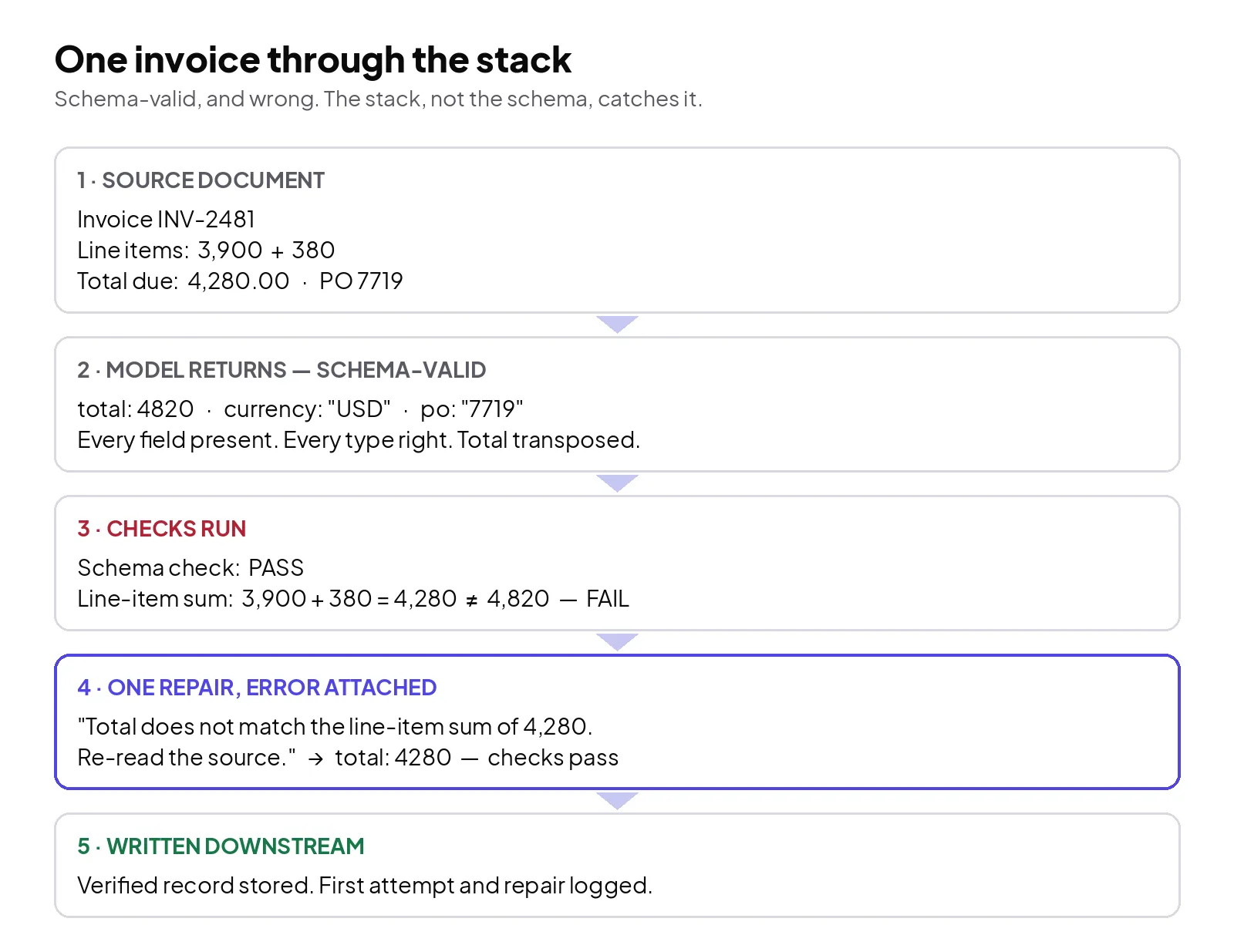Click the '1 · SOURCE DOCUMENT' heading
Viewport: 1234px width, 952px height.
tap(201, 180)
